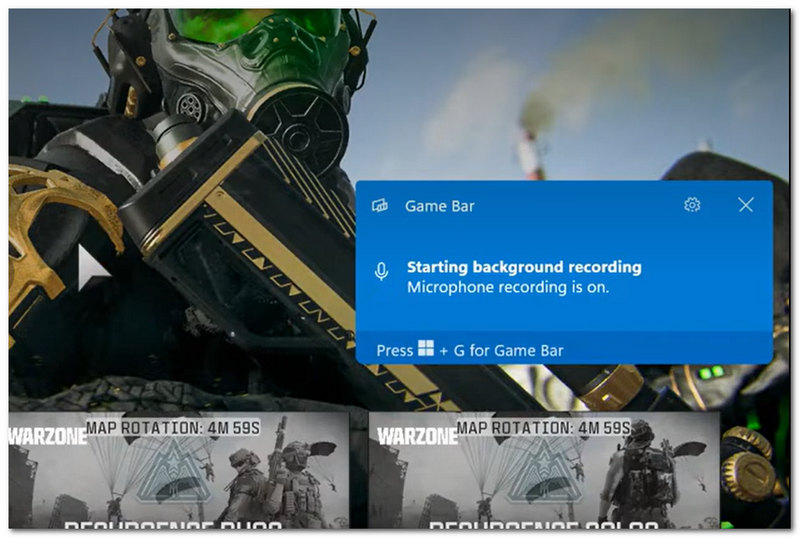
Task: Select the Resurgence Solos label
Action: (x=543, y=524)
